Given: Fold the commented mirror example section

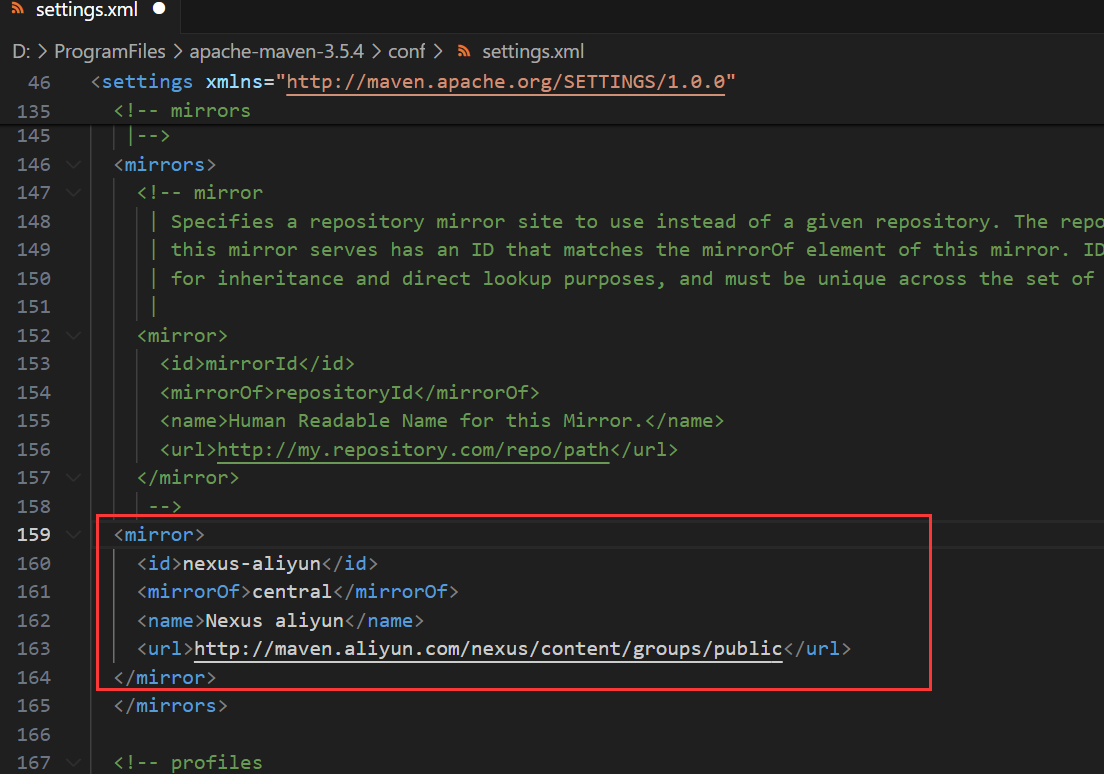Looking at the screenshot, I should point(73,192).
